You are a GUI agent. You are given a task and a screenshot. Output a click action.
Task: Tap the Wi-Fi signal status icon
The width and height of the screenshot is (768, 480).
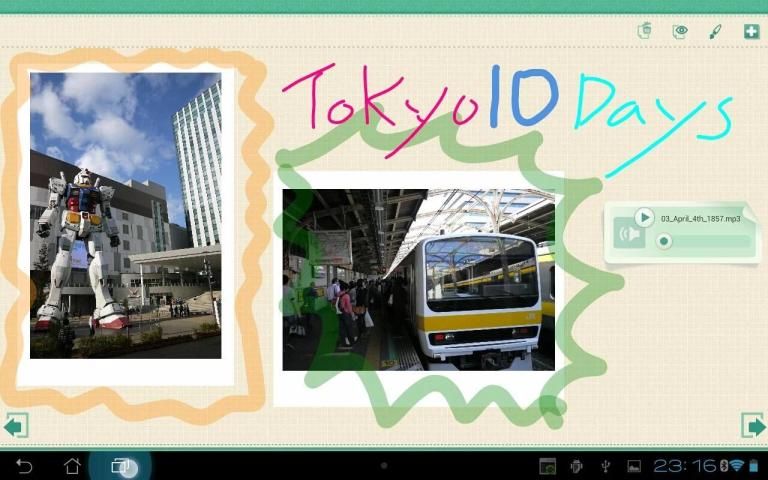[x=736, y=466]
